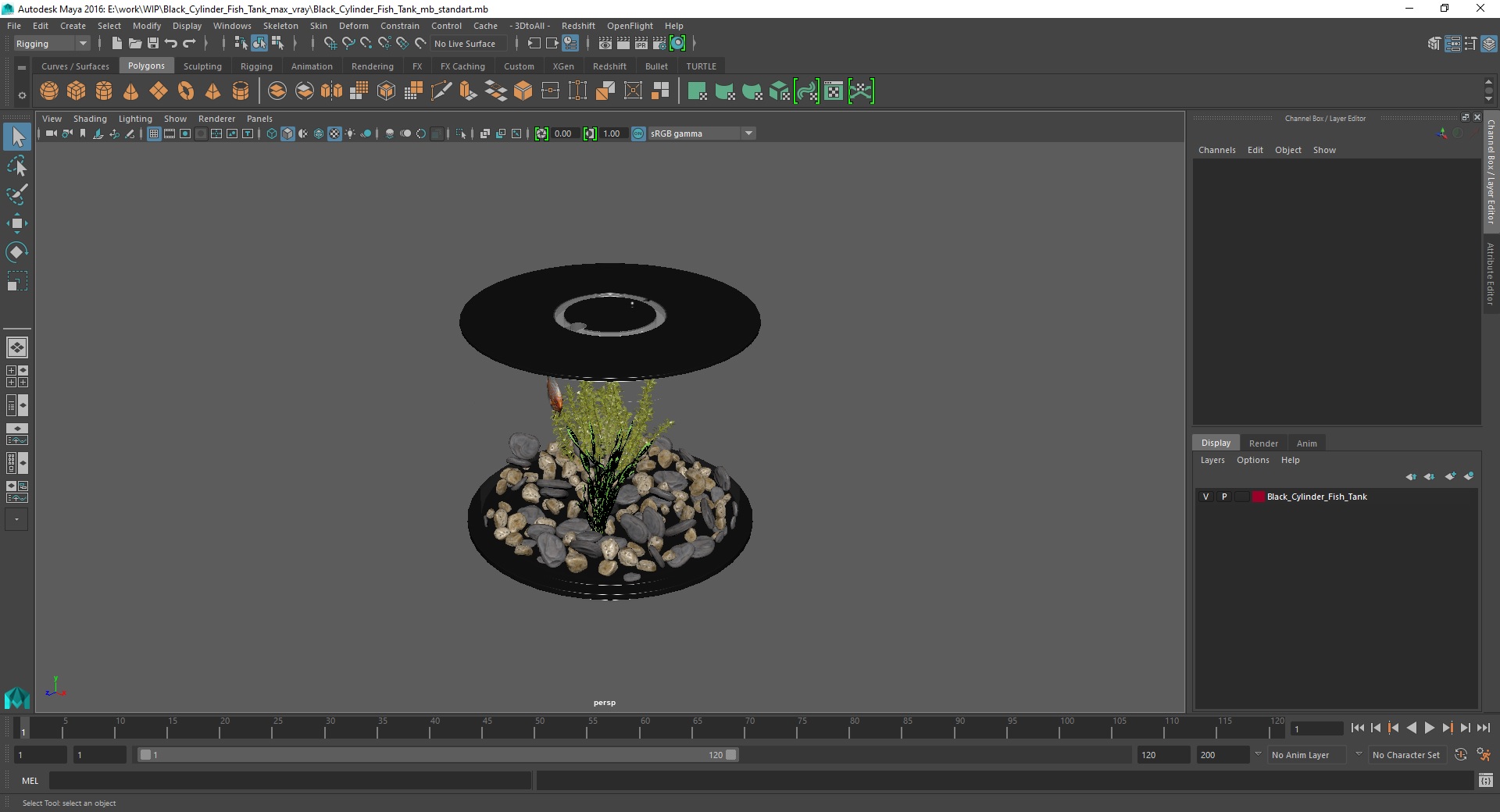1500x812 pixels.
Task: Click the MEL command input field
Action: coord(290,780)
